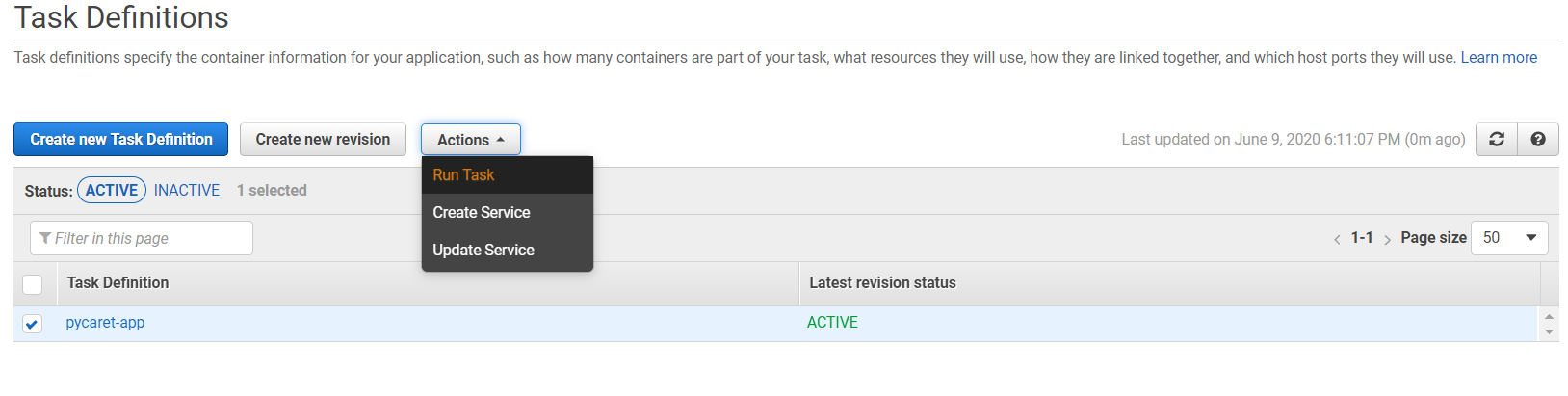Open the pycaret-app task definition link
Viewport: 1568px width, 396px height.
(x=105, y=323)
